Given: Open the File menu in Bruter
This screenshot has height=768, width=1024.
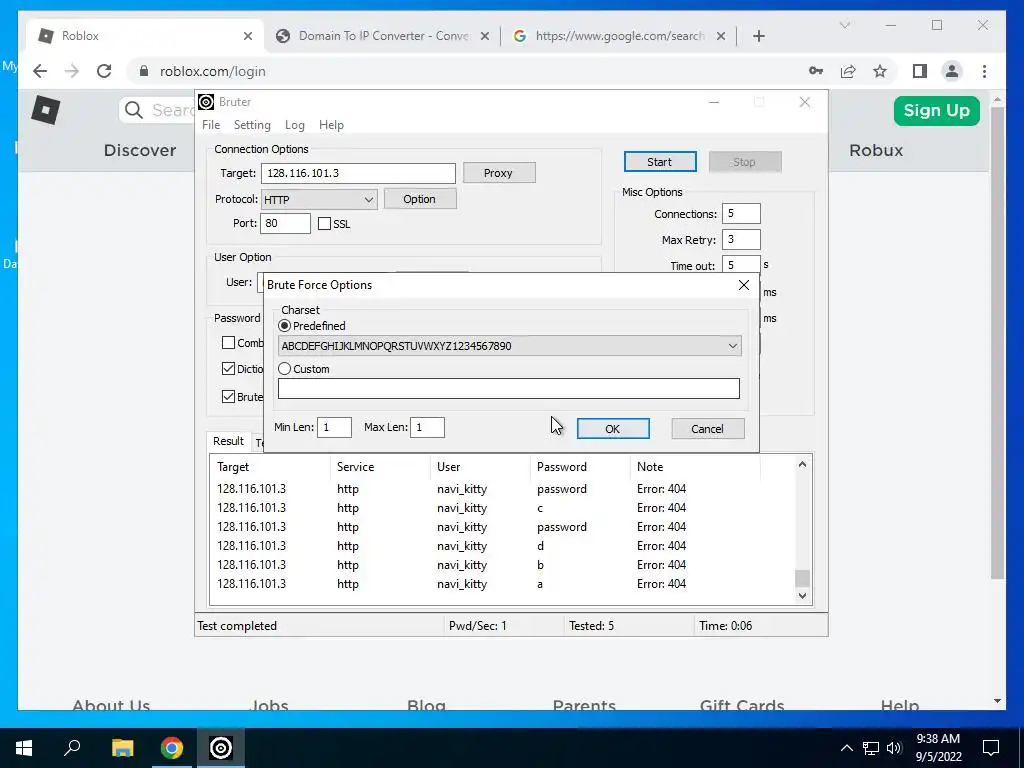Looking at the screenshot, I should 211,125.
